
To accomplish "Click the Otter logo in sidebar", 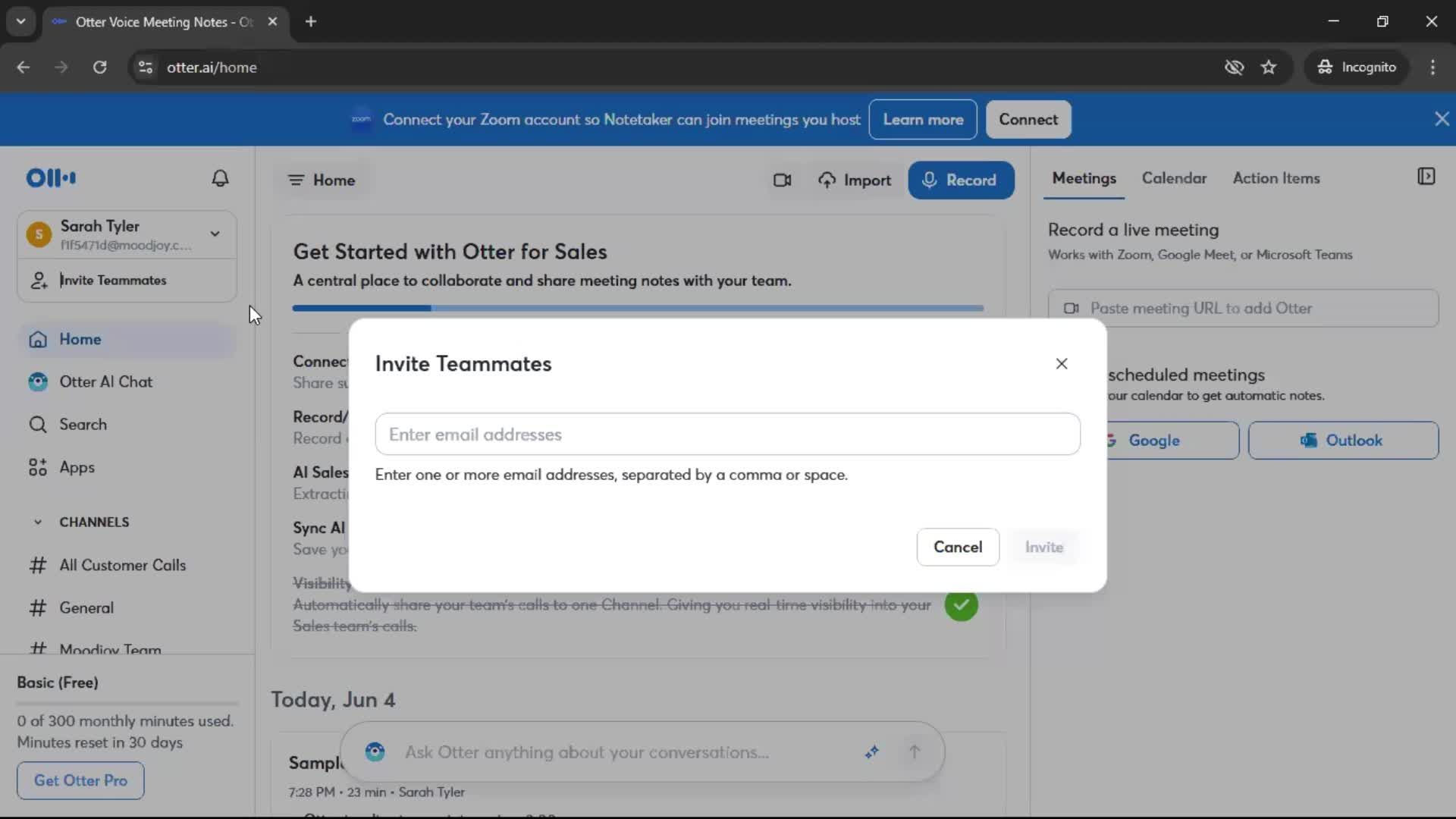I will [x=51, y=178].
